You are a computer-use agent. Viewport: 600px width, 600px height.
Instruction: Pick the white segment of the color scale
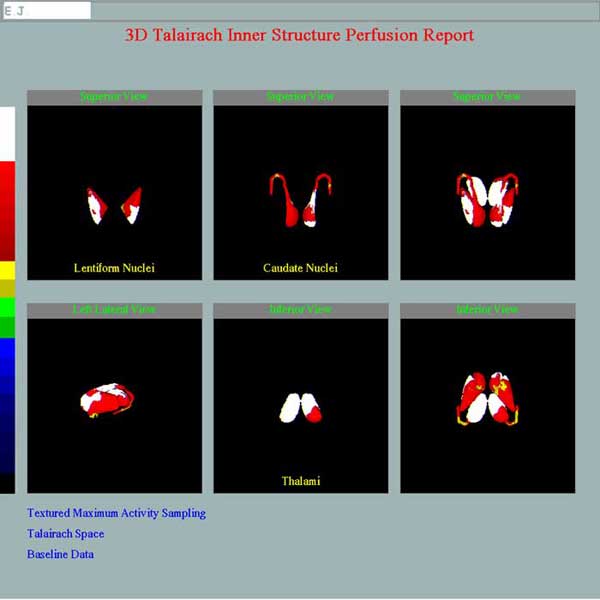(7, 134)
